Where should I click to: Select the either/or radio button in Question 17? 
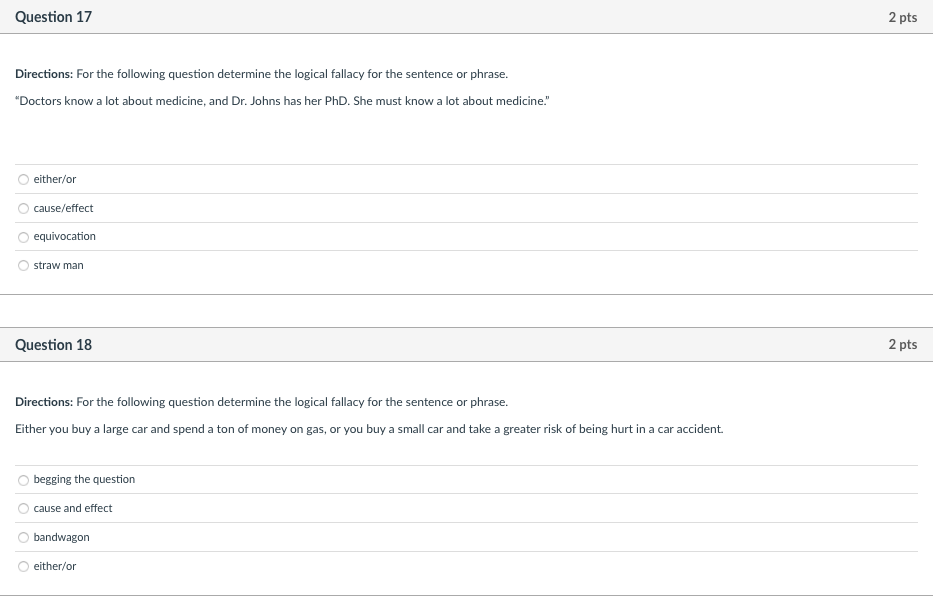coord(23,179)
